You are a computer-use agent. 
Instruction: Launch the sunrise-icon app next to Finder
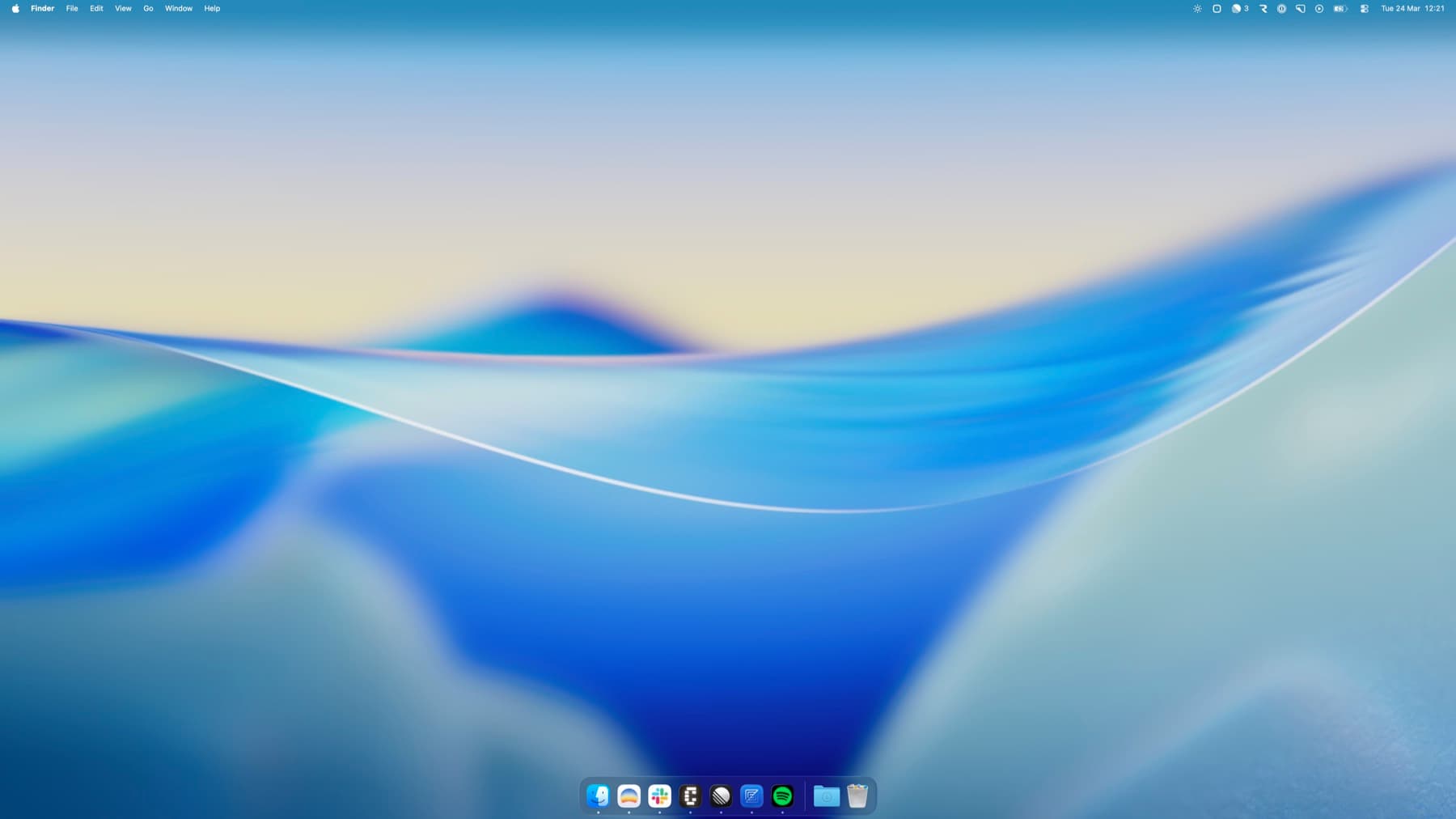click(629, 796)
